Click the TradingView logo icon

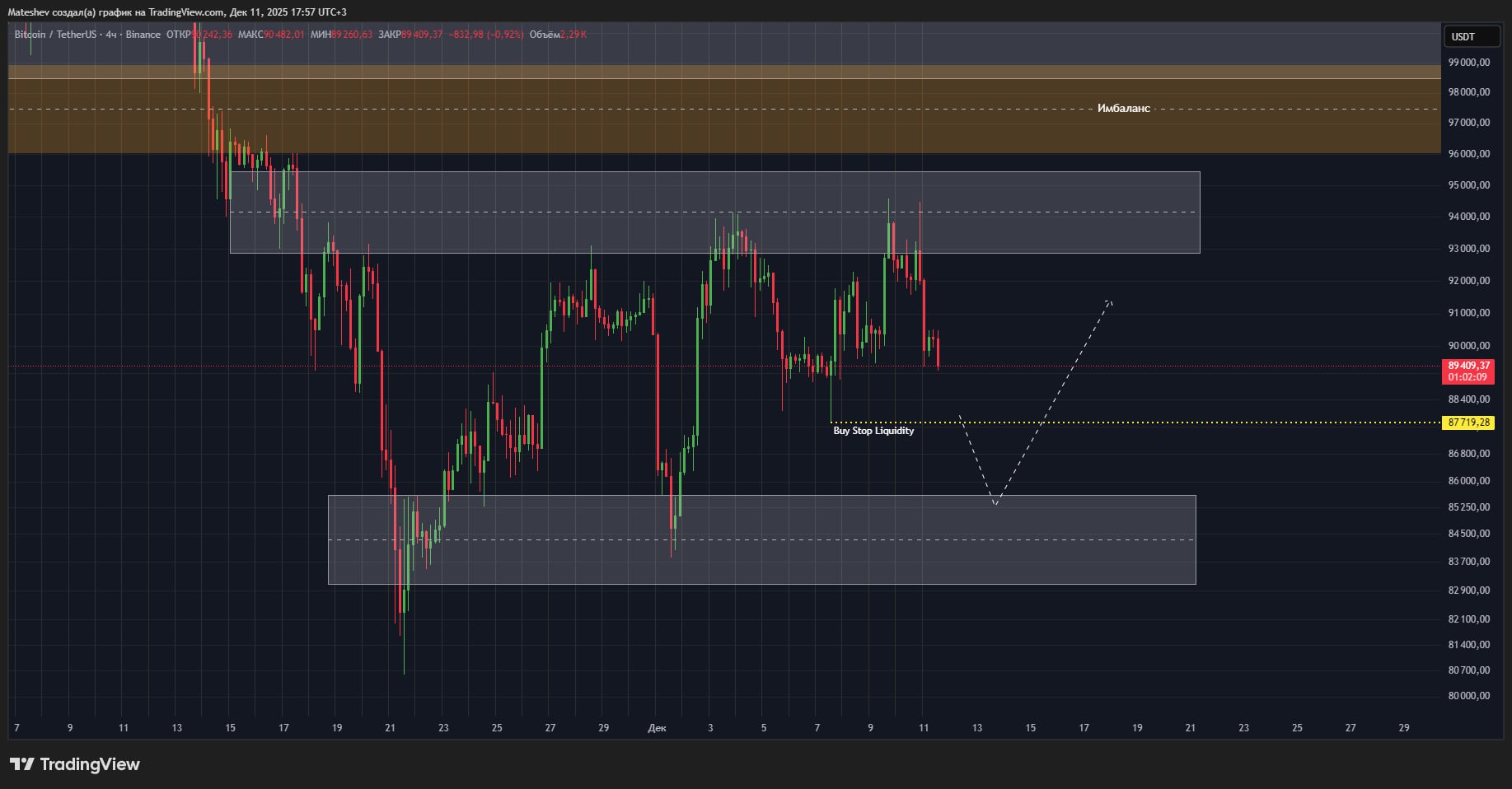tap(22, 764)
